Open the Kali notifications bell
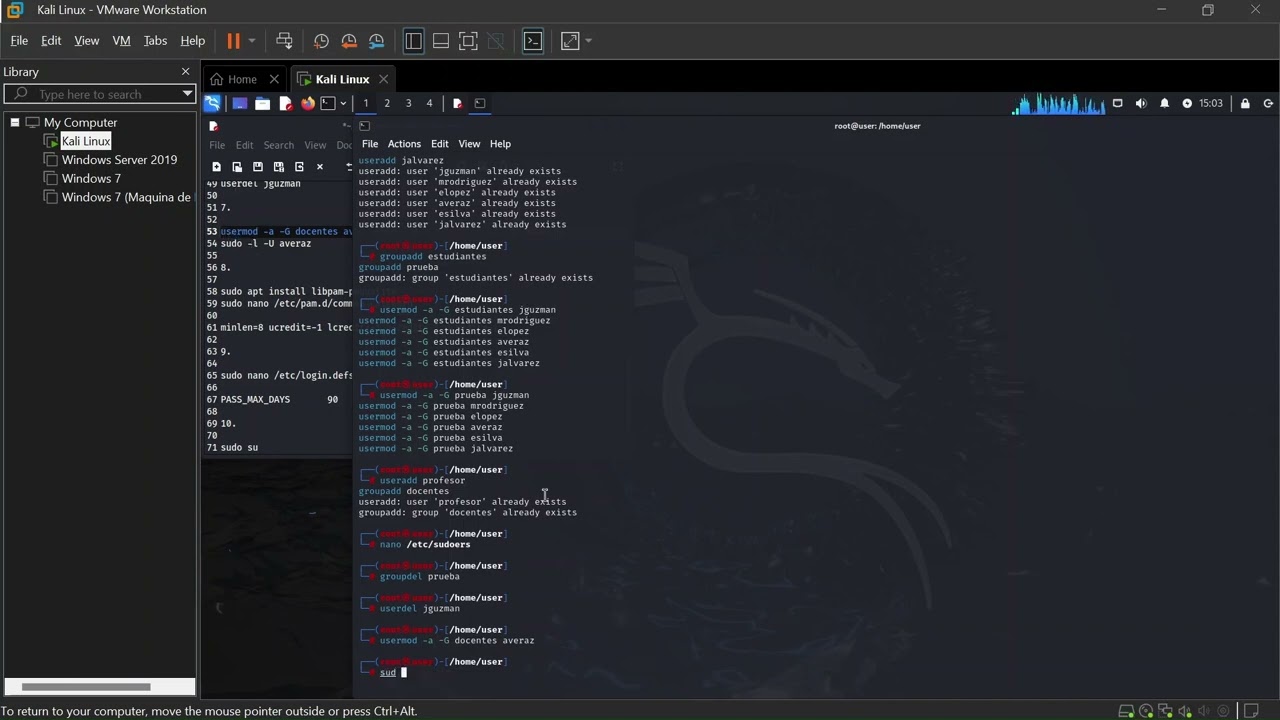This screenshot has height=720, width=1280. (1164, 103)
